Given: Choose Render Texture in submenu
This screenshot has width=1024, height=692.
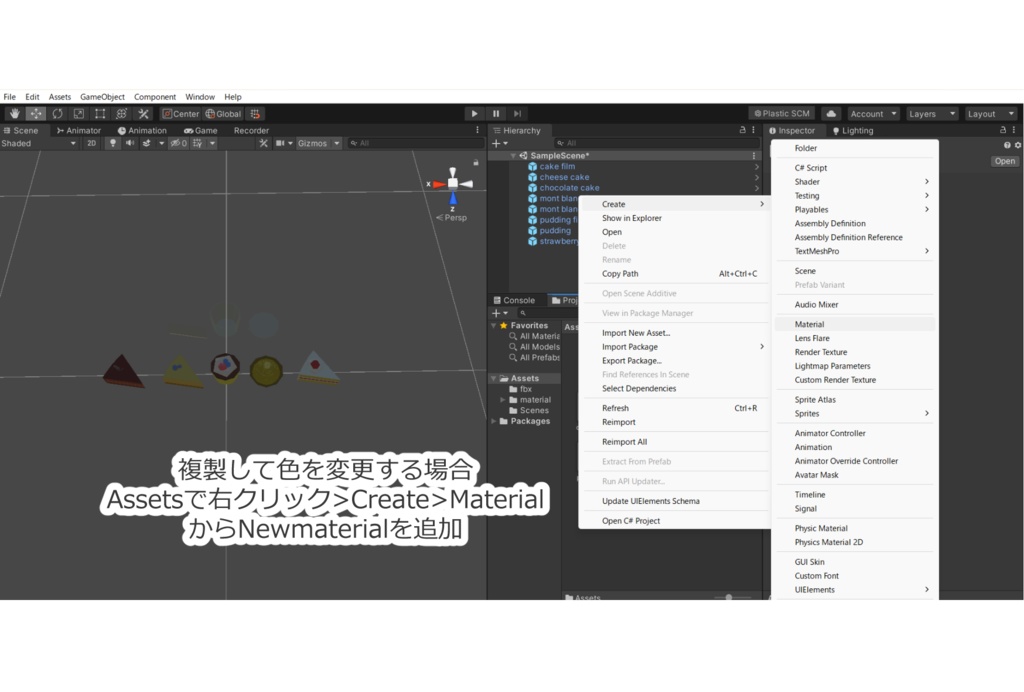Looking at the screenshot, I should click(855, 352).
